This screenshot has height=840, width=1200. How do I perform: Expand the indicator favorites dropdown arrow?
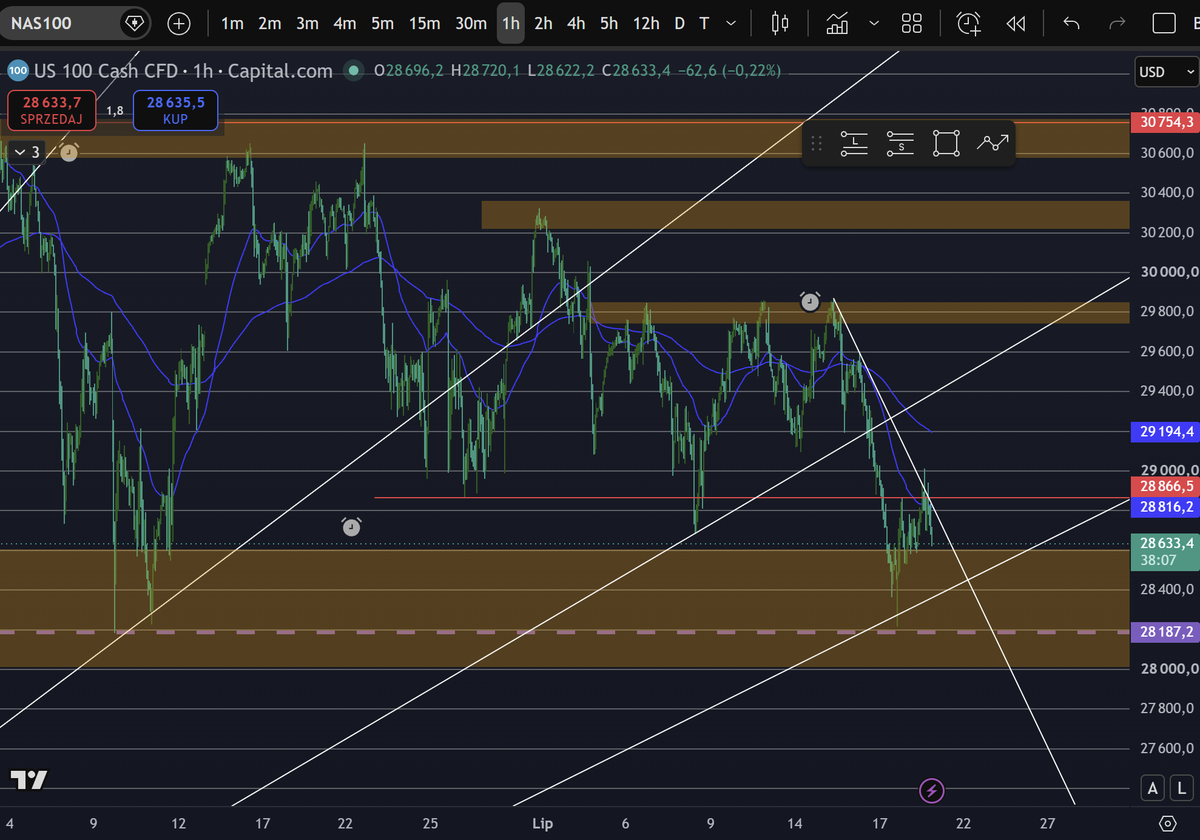(875, 23)
